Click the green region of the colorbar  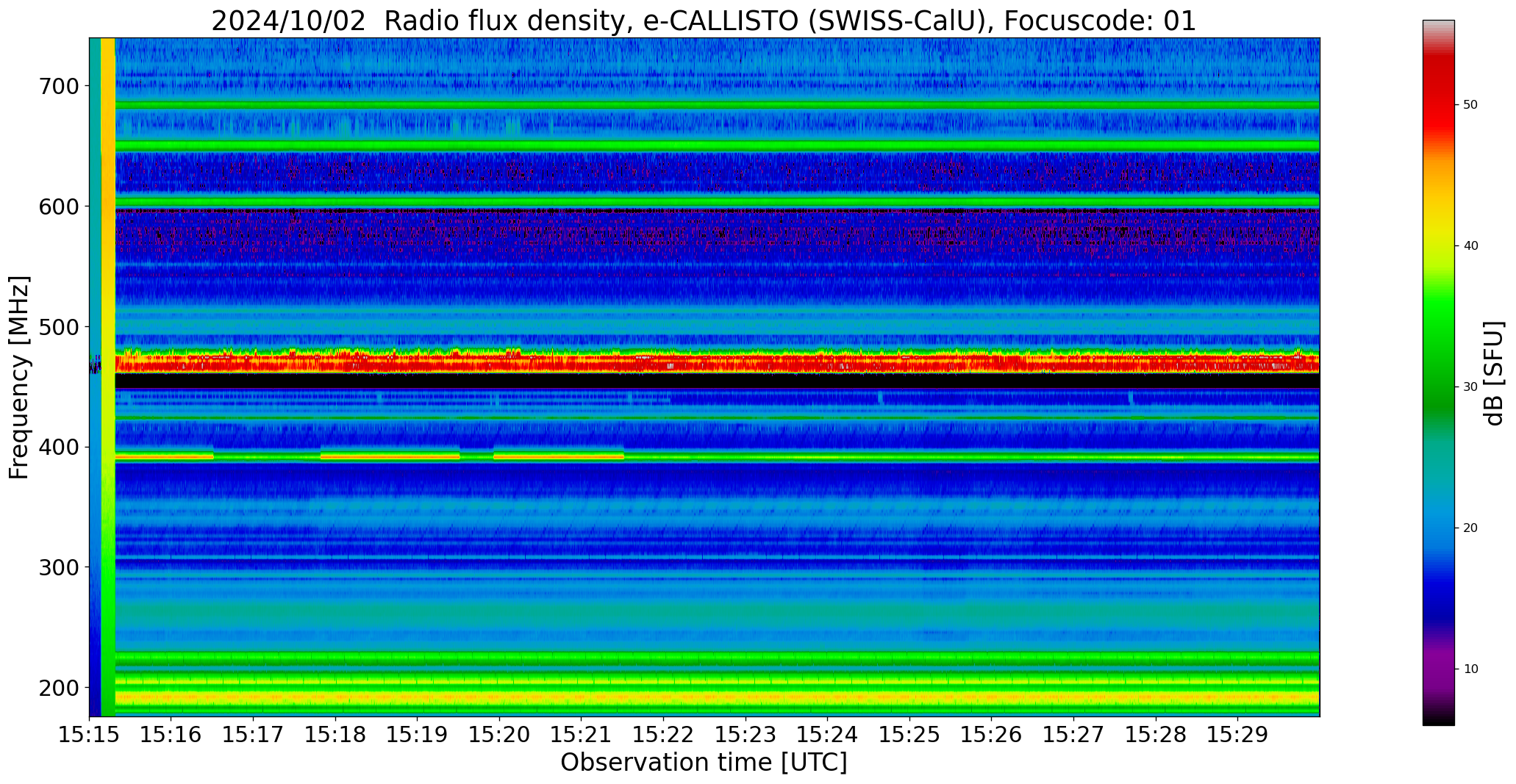1438,353
